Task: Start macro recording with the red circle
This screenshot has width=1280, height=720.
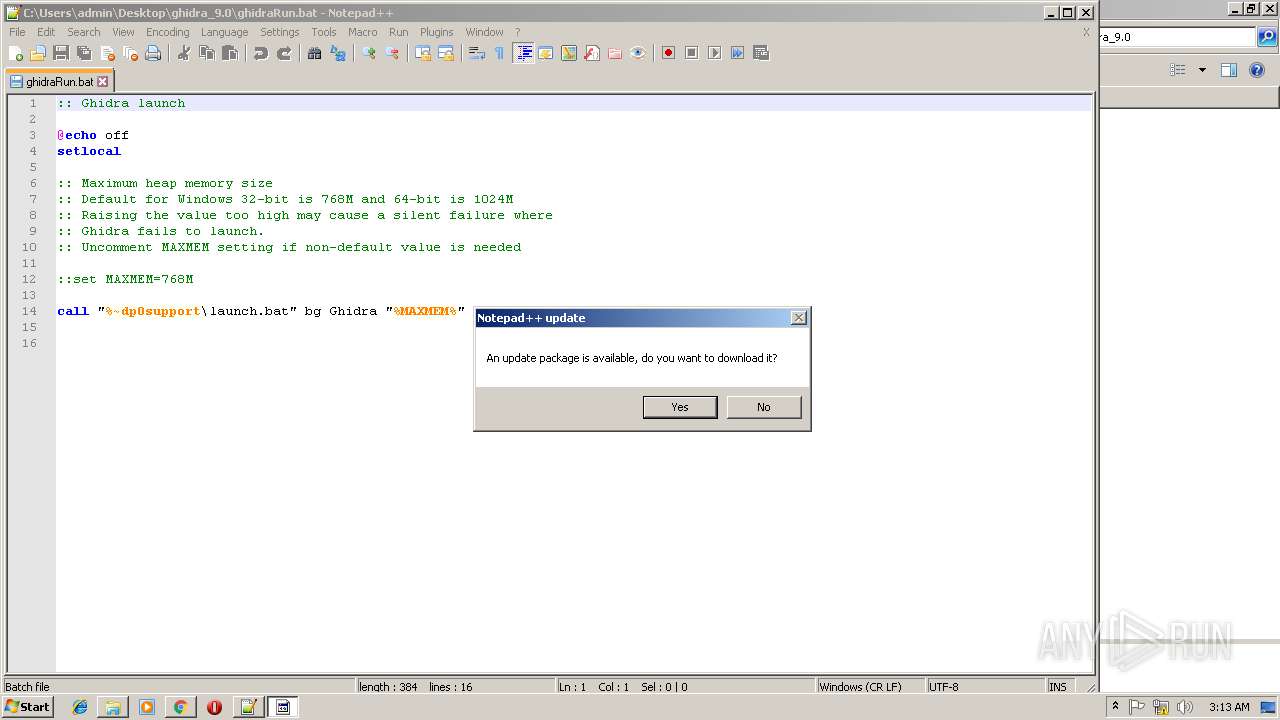Action: (669, 53)
